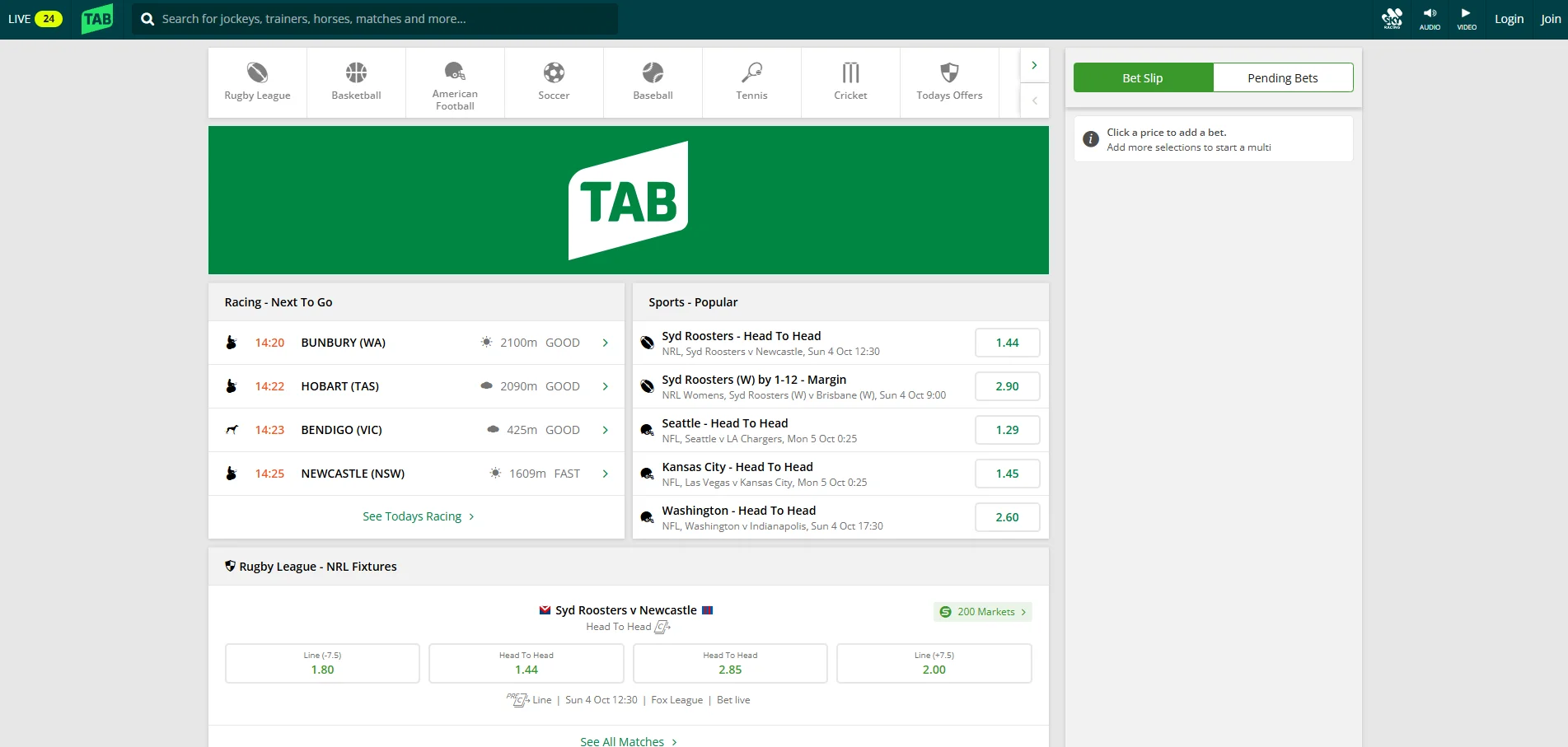Expand Hobart (TAS) race chevron
Screen dimensions: 1568x747
[606, 386]
